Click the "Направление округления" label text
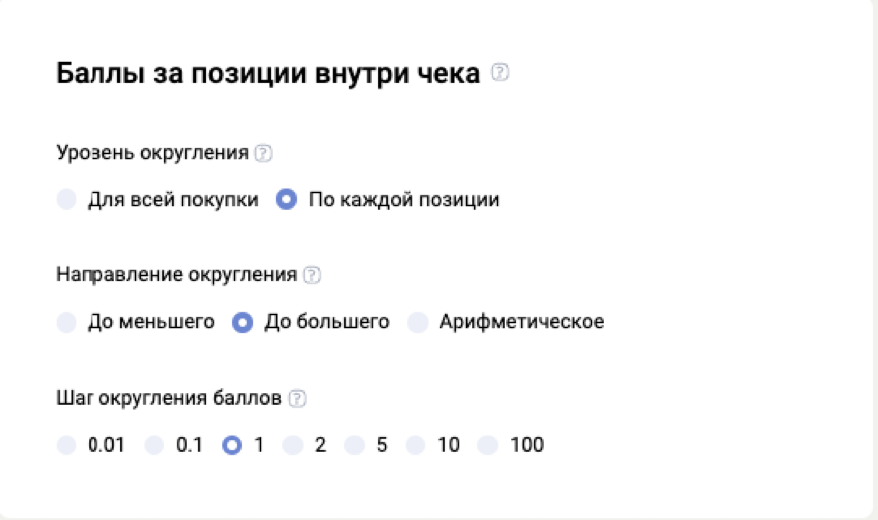Viewport: 878px width, 520px height. (x=177, y=274)
